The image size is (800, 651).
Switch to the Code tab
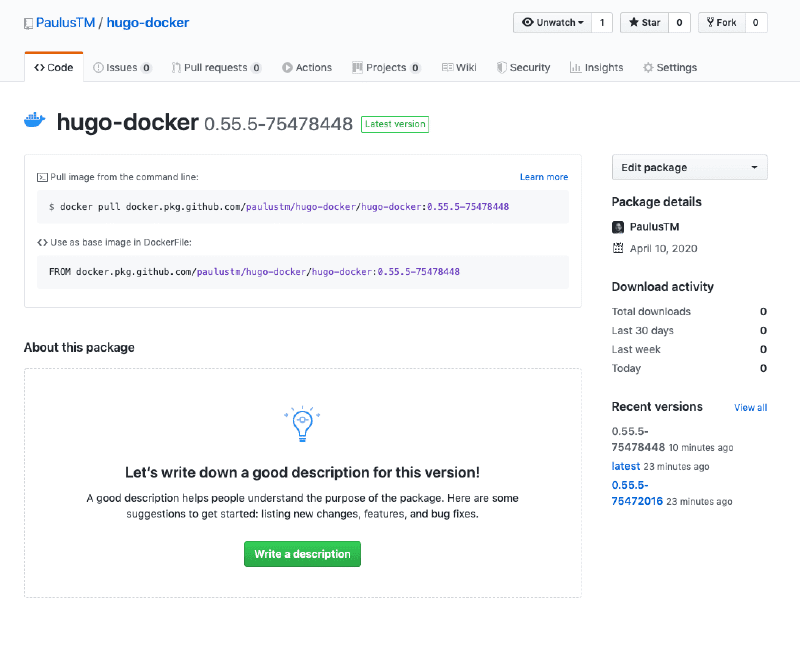[52, 67]
